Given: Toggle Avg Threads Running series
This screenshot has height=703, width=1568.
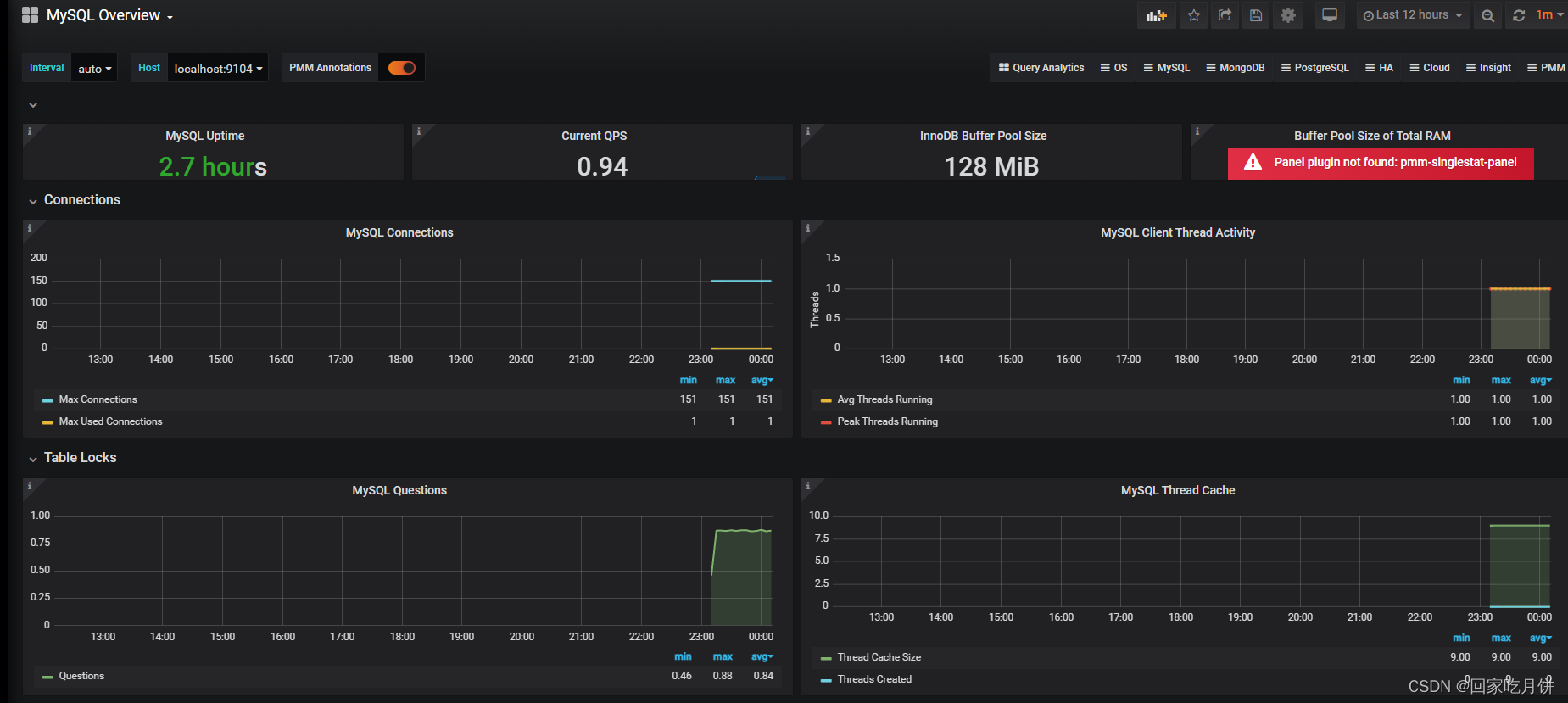Looking at the screenshot, I should click(884, 399).
